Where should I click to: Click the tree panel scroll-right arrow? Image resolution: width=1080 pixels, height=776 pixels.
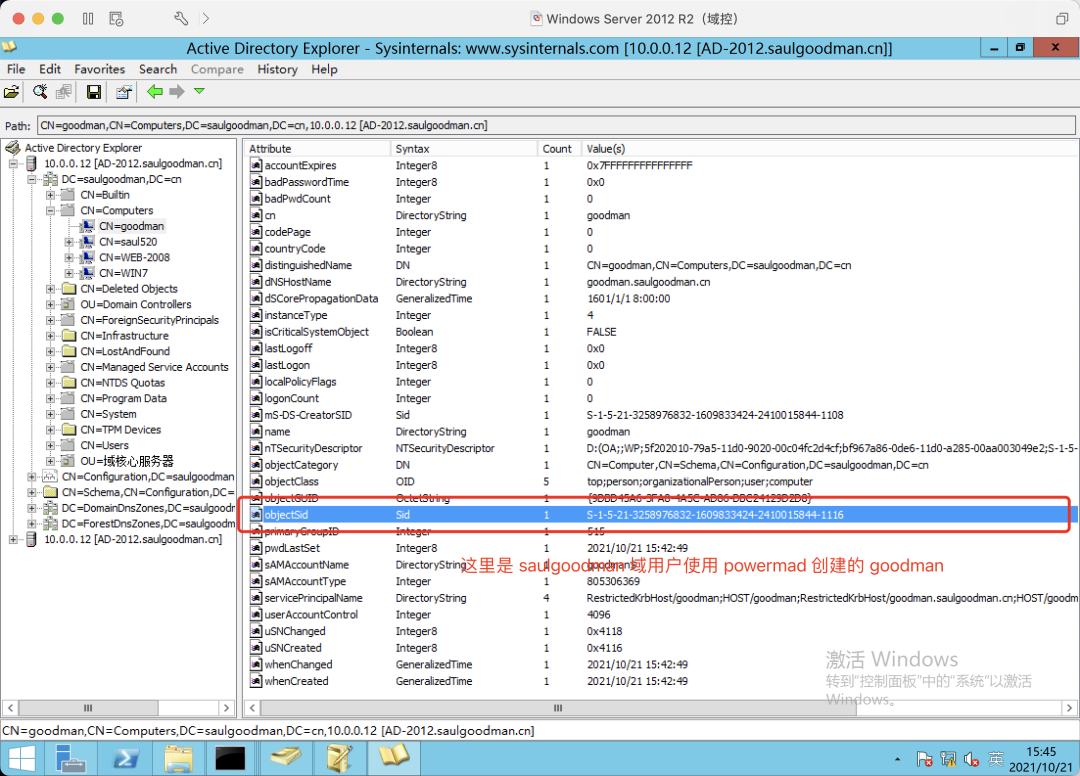227,708
